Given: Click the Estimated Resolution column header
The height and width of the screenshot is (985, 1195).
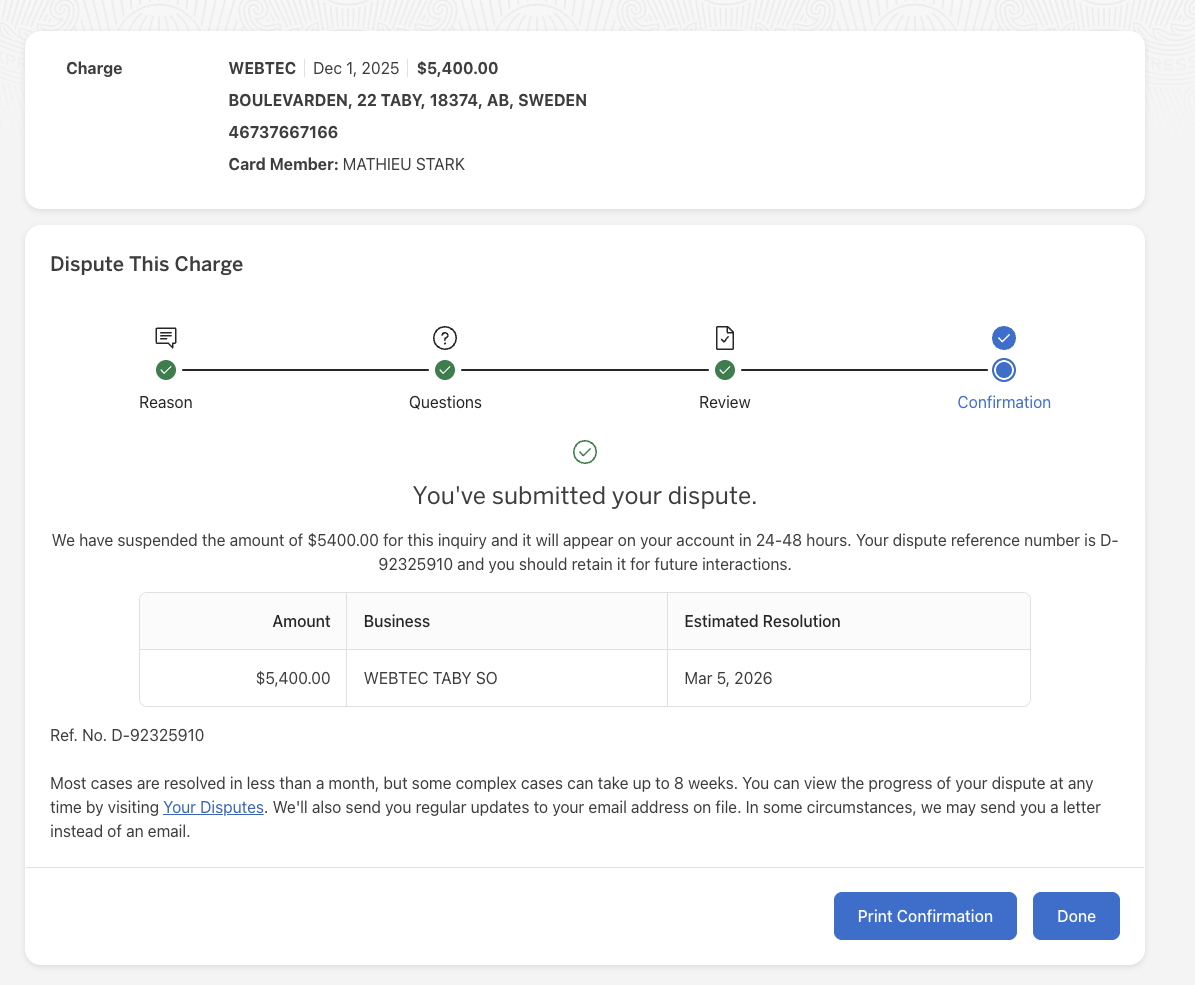Looking at the screenshot, I should pyautogui.click(x=762, y=621).
